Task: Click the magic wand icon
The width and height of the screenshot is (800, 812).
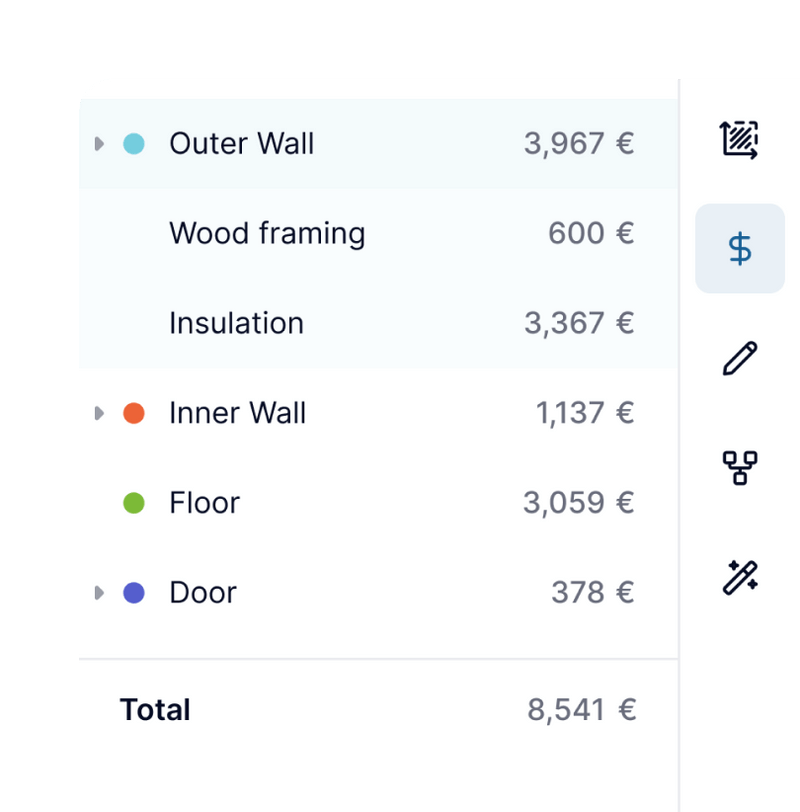Action: click(740, 577)
